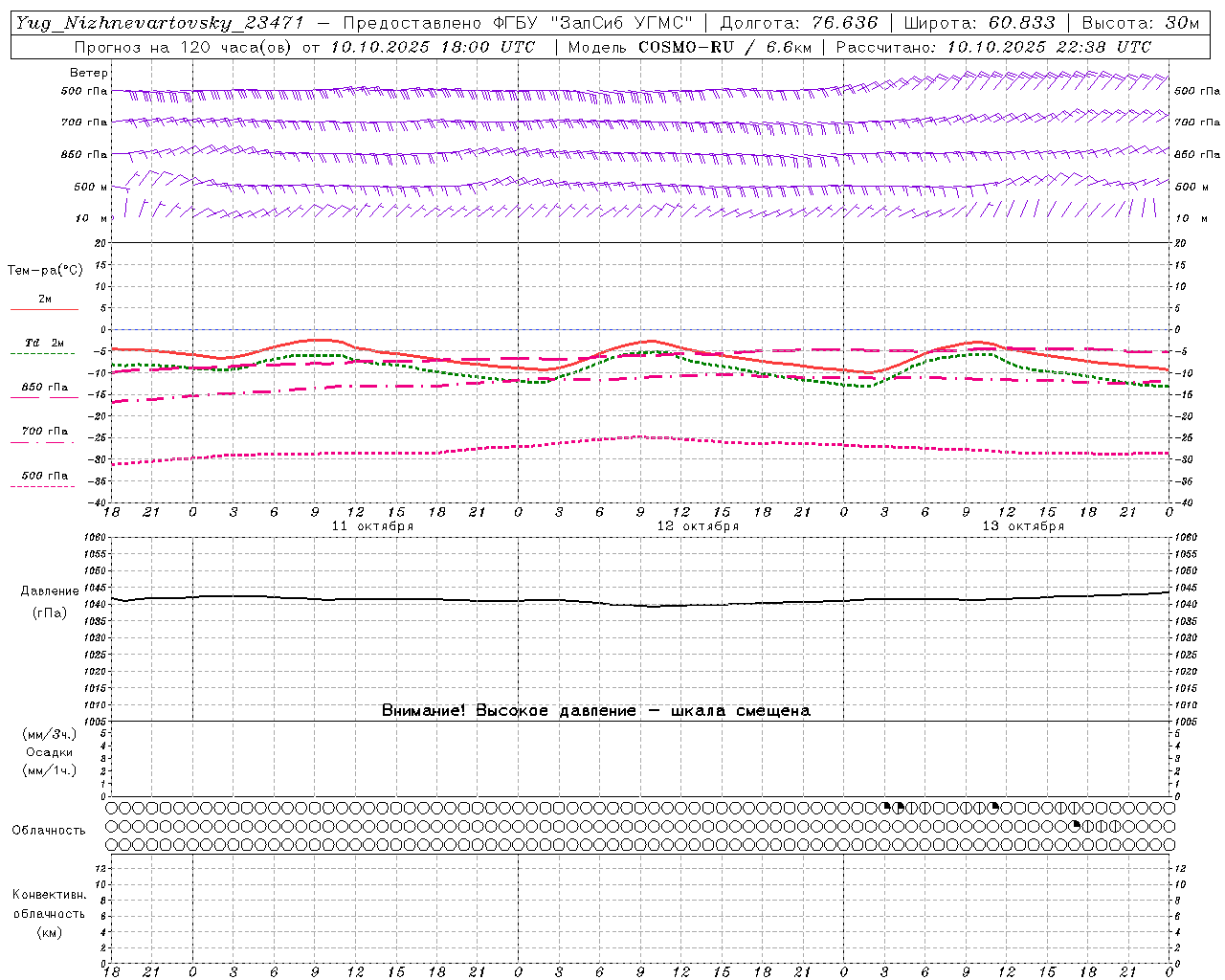1225x980 pixels.
Task: Click the model label COSMO-RU / 6.6км
Action: [724, 47]
